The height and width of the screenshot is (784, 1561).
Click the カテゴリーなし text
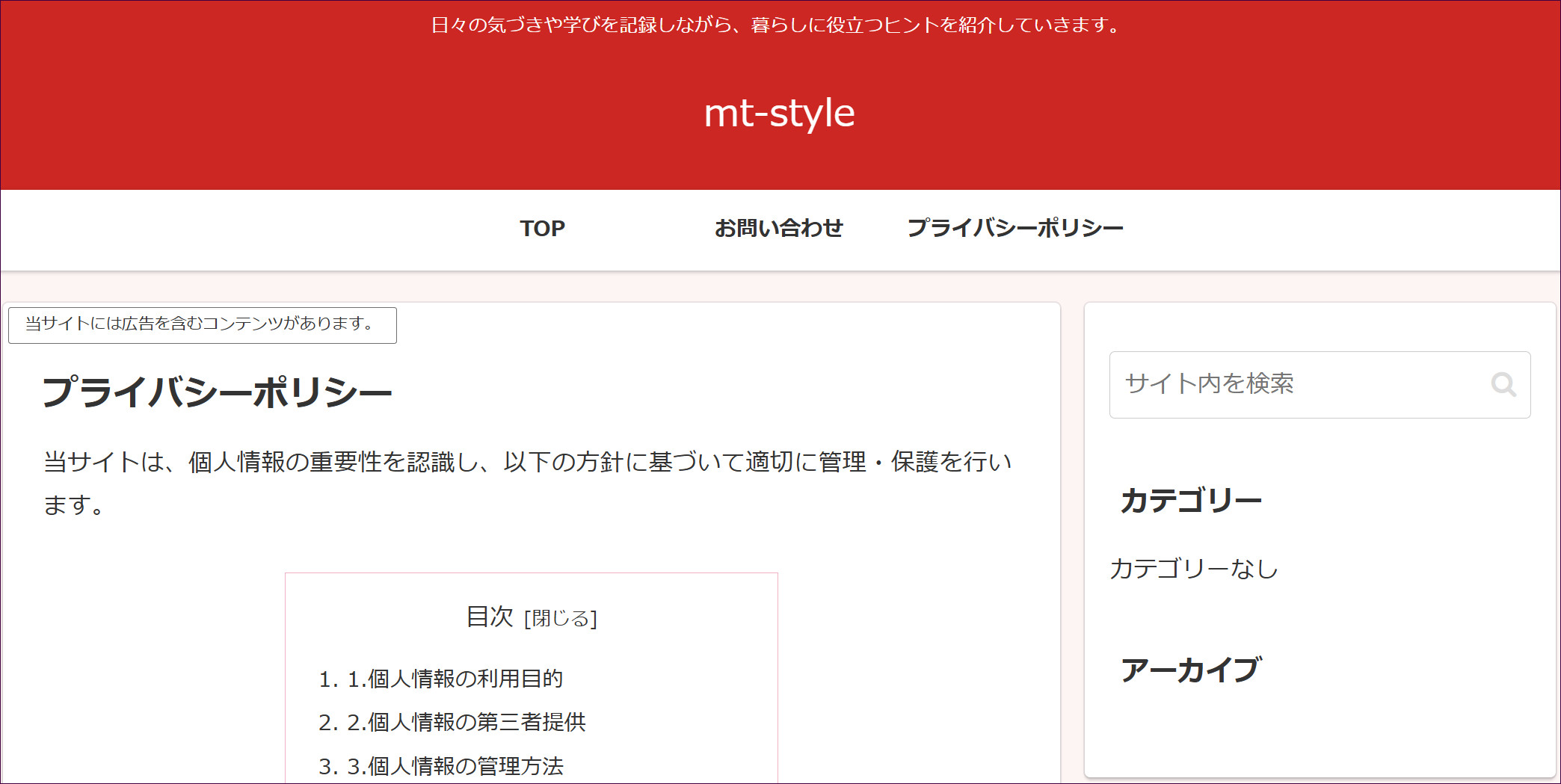(1194, 569)
